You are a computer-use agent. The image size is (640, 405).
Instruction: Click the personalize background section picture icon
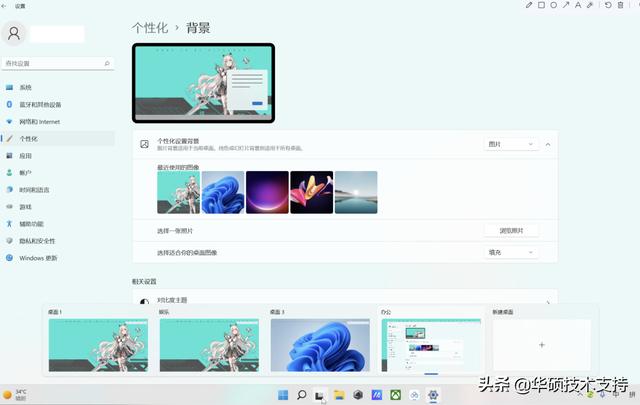coord(144,144)
